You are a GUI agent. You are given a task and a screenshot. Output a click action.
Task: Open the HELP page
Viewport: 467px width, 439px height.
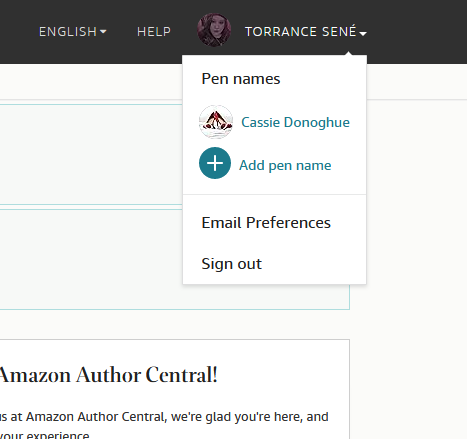[x=154, y=32]
